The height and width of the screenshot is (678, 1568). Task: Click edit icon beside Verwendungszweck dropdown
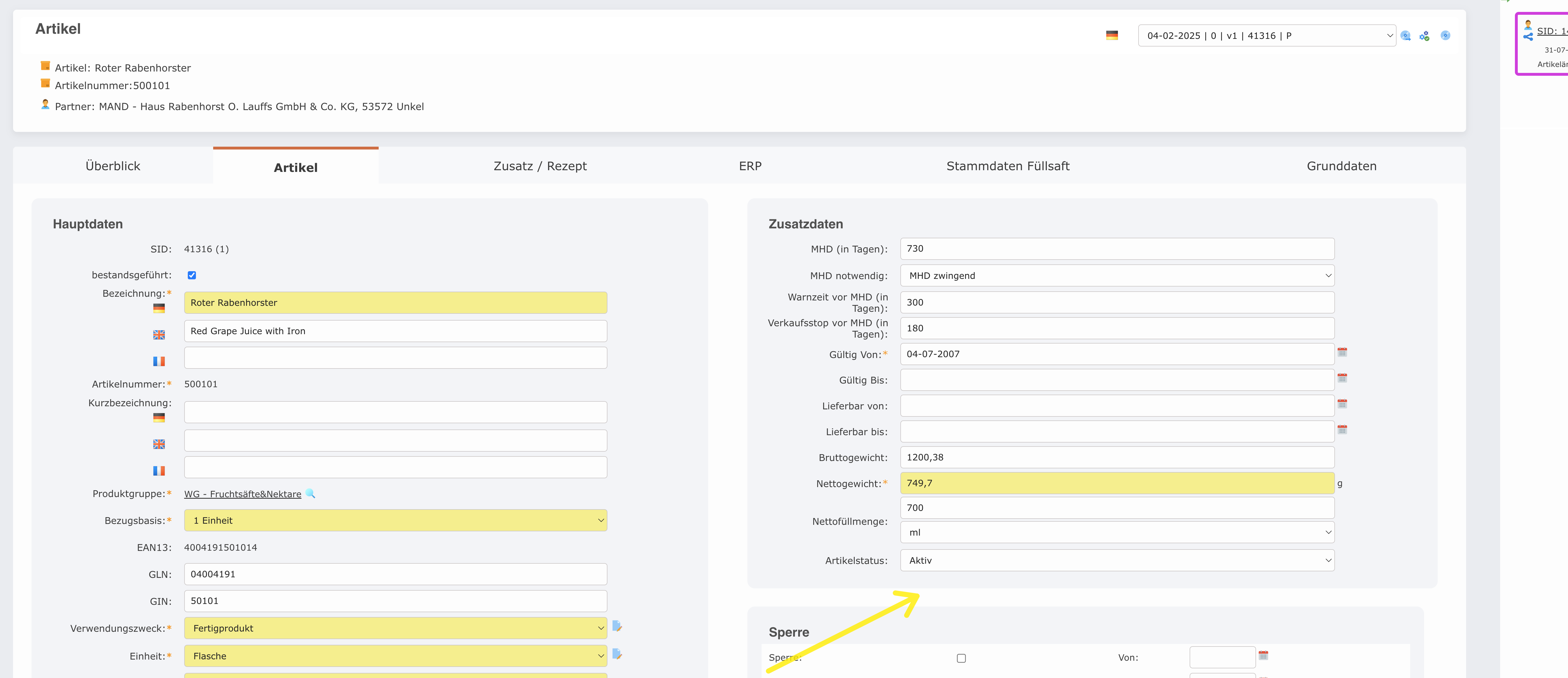pyautogui.click(x=617, y=626)
